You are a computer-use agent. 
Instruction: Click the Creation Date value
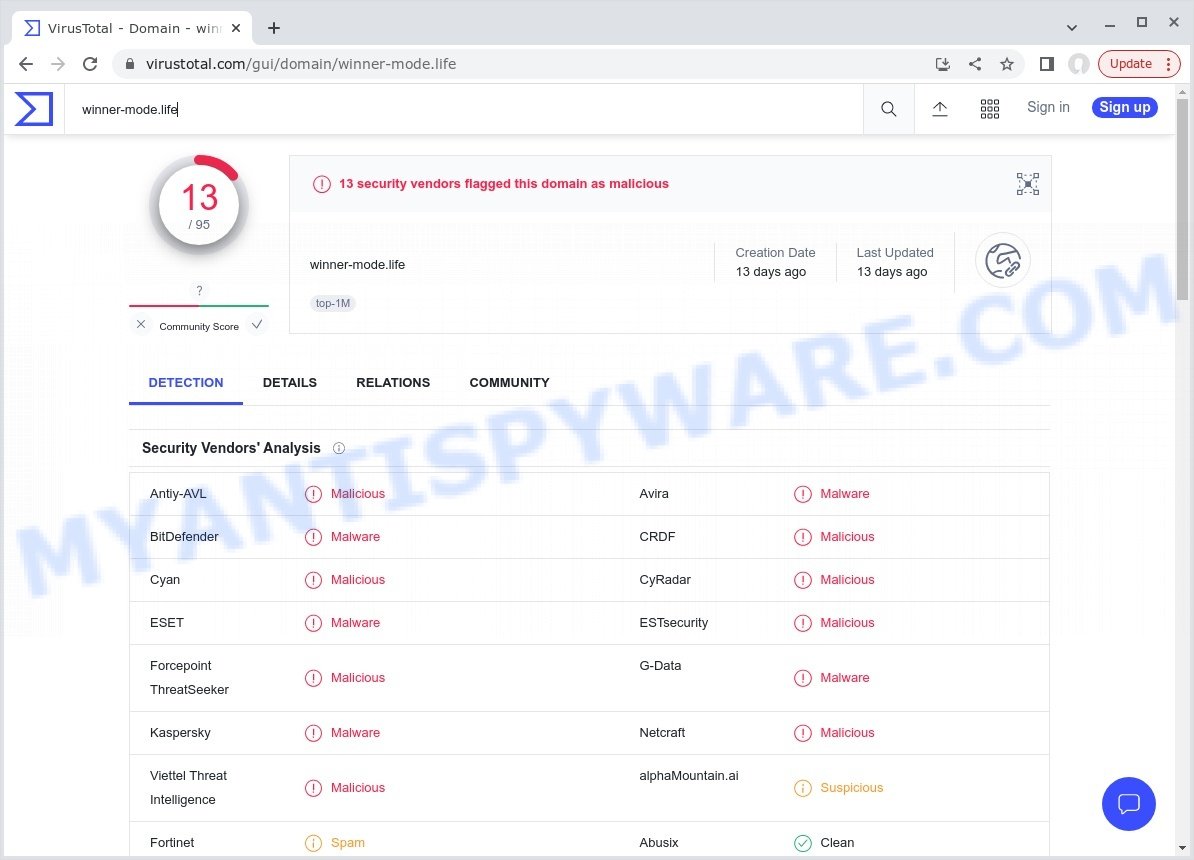pos(771,272)
